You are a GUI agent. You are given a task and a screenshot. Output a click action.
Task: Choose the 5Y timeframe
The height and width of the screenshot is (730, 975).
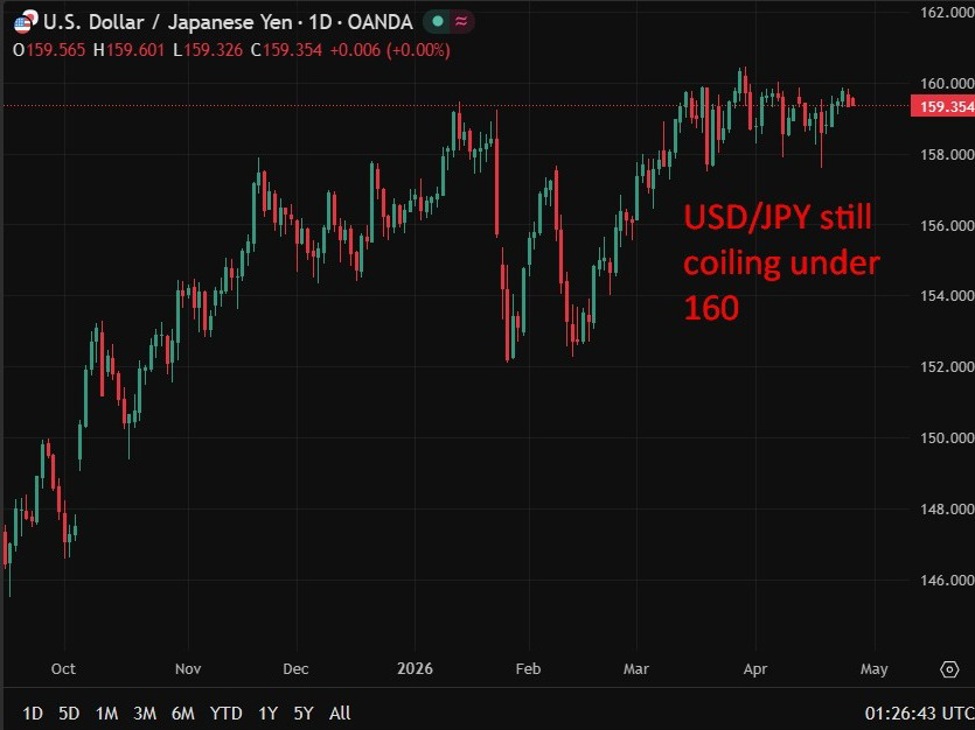click(x=303, y=714)
